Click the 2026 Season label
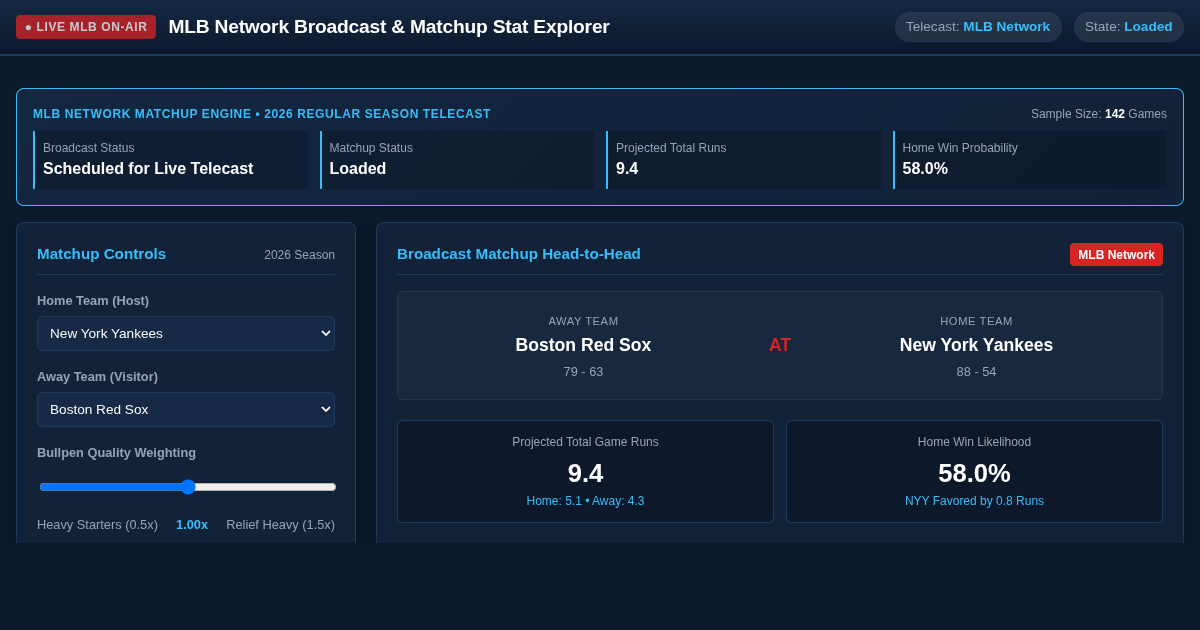The height and width of the screenshot is (630, 1200). click(300, 255)
